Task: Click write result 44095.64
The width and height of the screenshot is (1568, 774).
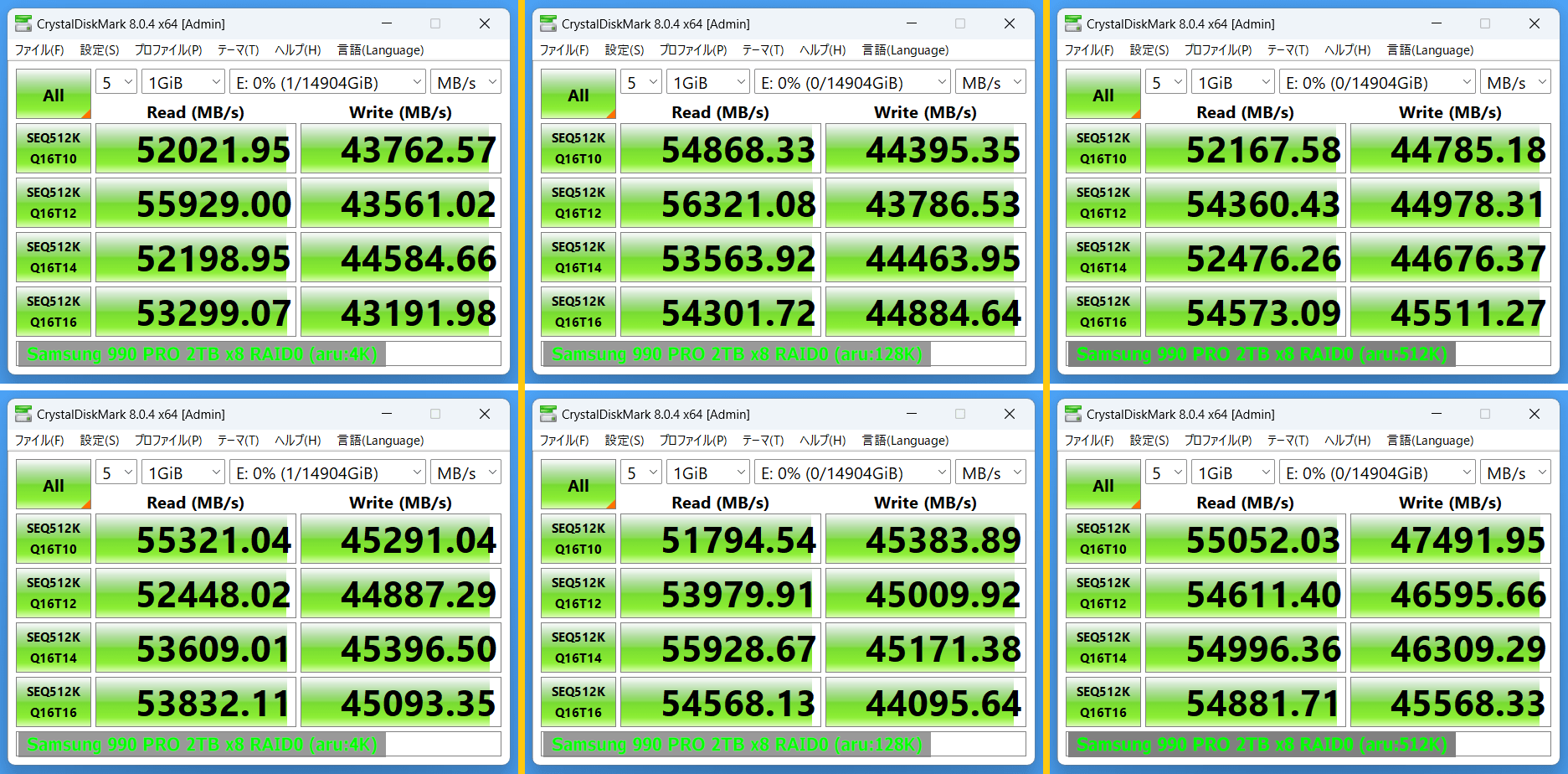Action: point(926,702)
